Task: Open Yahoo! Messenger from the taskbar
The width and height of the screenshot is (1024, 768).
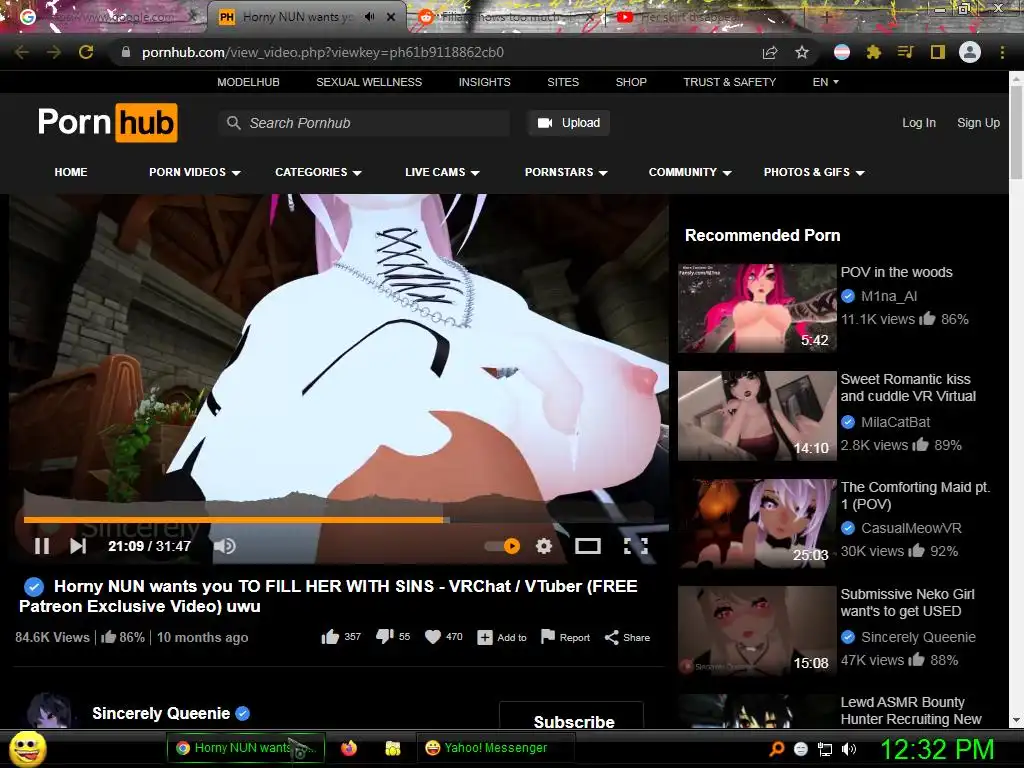Action: coord(496,748)
